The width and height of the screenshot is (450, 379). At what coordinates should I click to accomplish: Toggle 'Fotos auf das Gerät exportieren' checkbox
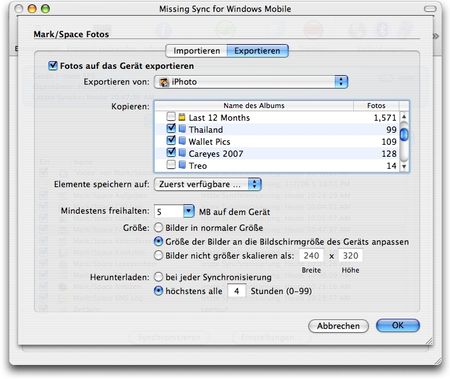pos(53,65)
